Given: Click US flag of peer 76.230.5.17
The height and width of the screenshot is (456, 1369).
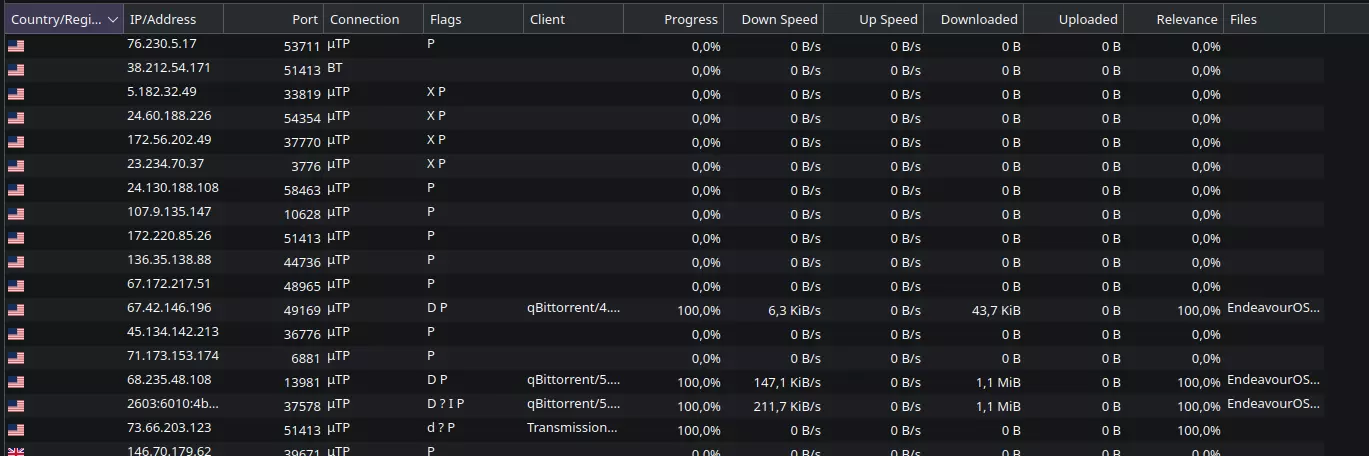Looking at the screenshot, I should coord(16,46).
